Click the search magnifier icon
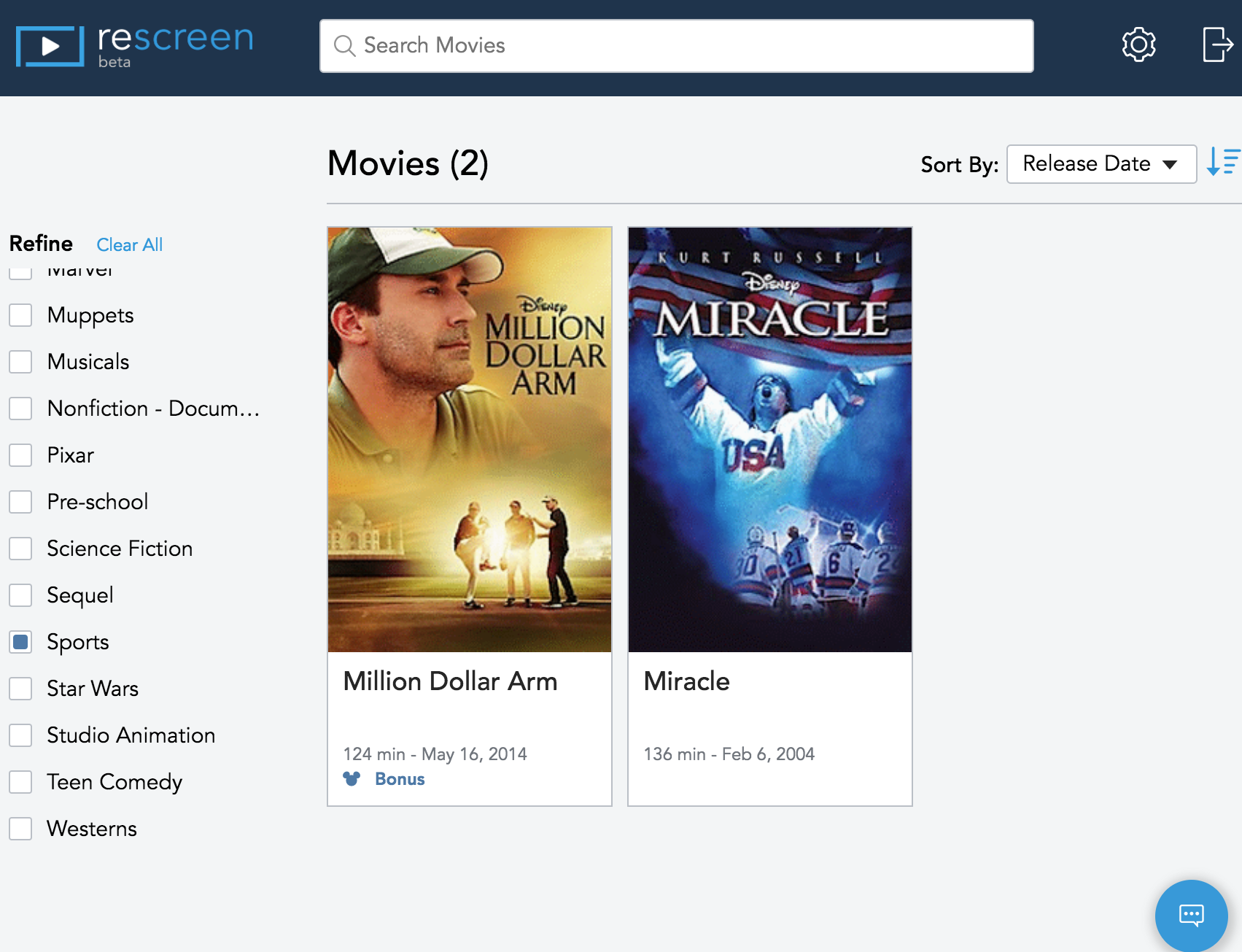 click(x=344, y=46)
